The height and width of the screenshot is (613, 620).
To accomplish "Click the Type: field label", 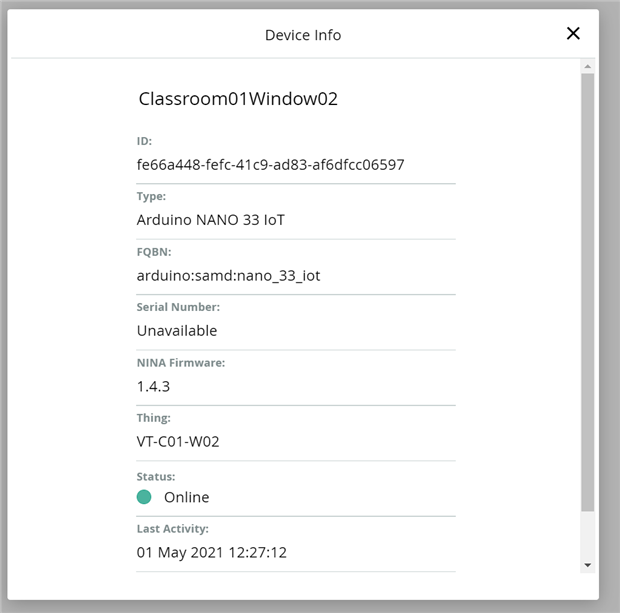I will pyautogui.click(x=151, y=197).
